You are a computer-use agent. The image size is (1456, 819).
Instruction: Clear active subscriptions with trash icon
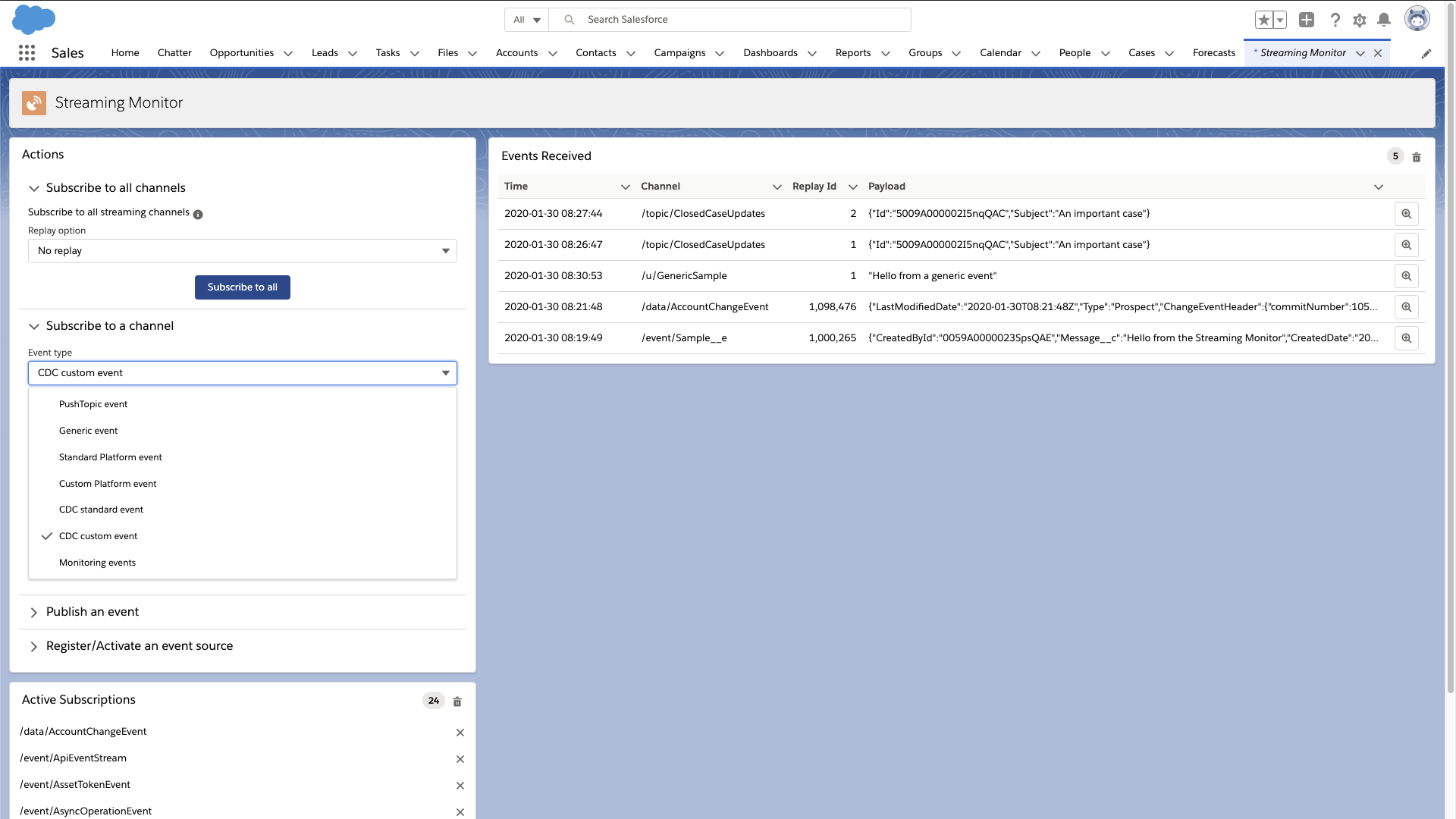click(x=457, y=701)
